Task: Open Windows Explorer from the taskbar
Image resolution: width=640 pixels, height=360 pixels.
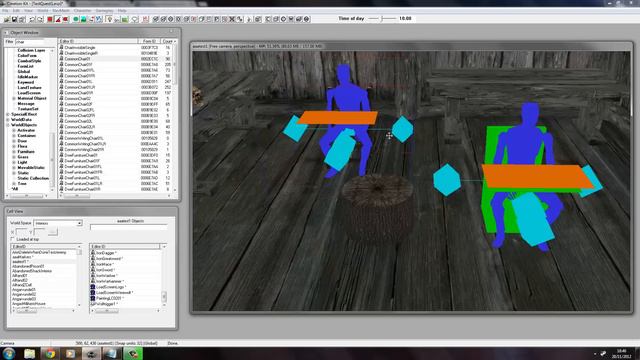Action: click(29, 353)
